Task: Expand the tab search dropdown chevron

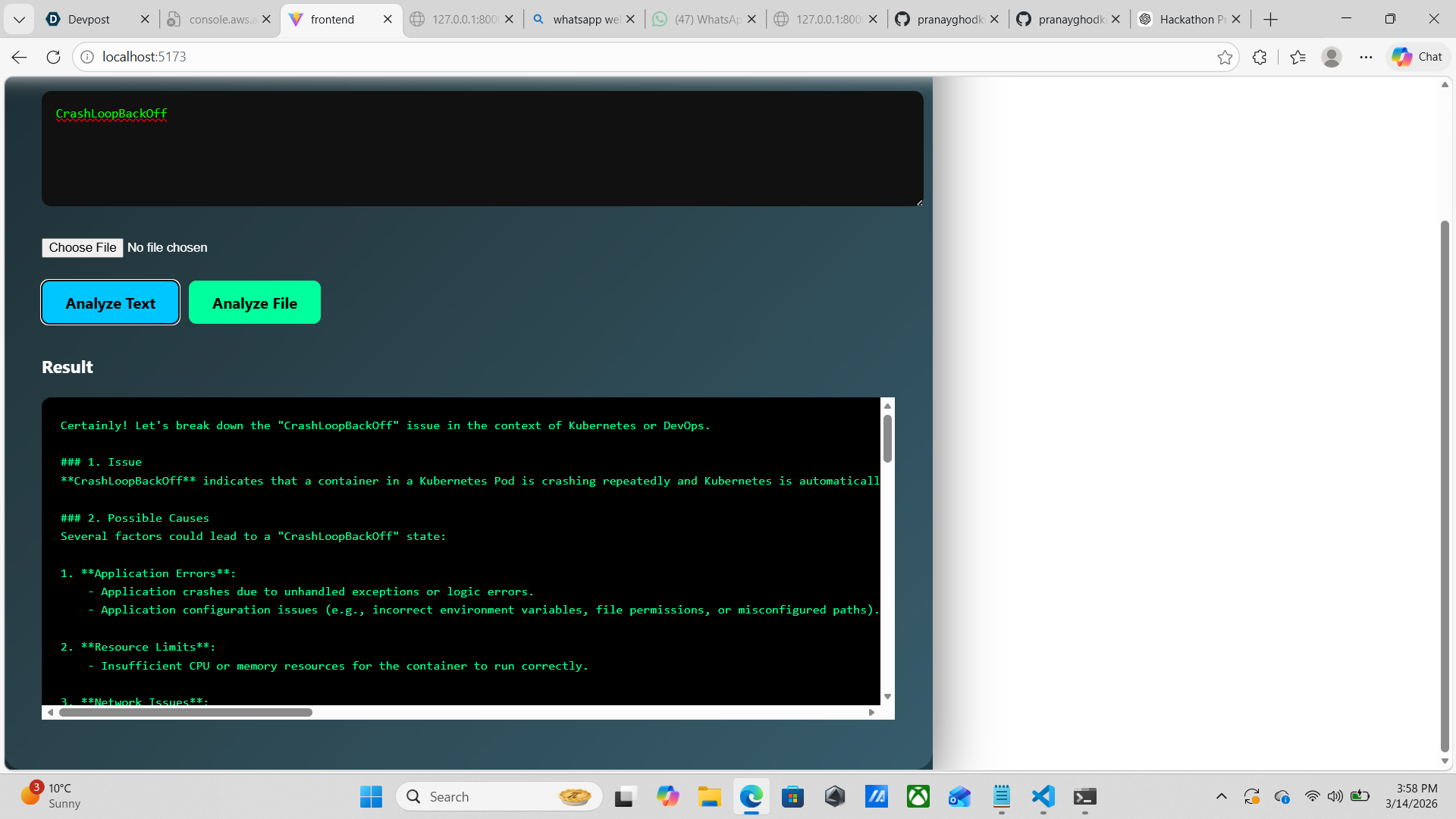Action: [x=19, y=19]
